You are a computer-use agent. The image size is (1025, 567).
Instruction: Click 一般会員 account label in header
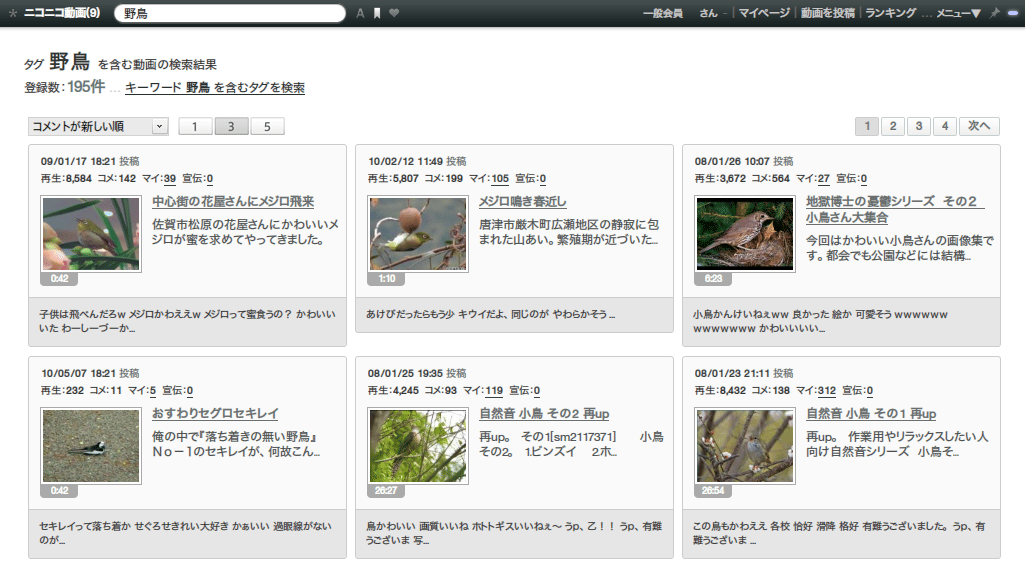tap(663, 13)
